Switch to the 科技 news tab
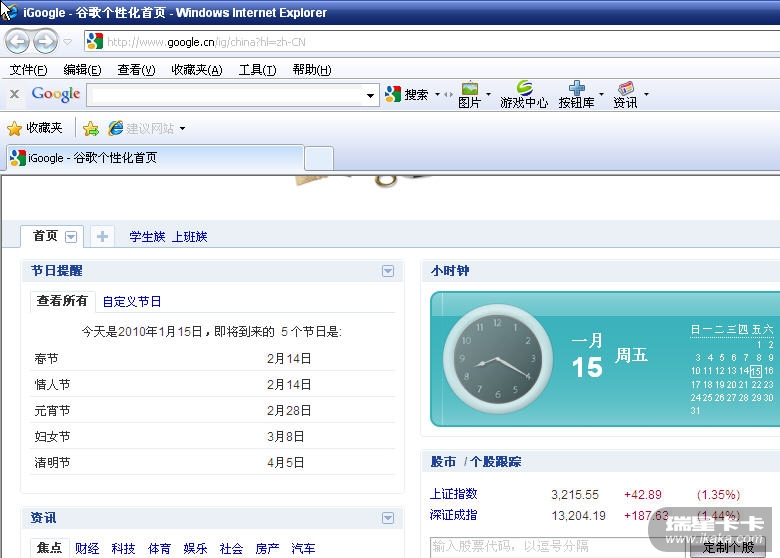Viewport: 780px width, 558px height. pyautogui.click(x=123, y=549)
